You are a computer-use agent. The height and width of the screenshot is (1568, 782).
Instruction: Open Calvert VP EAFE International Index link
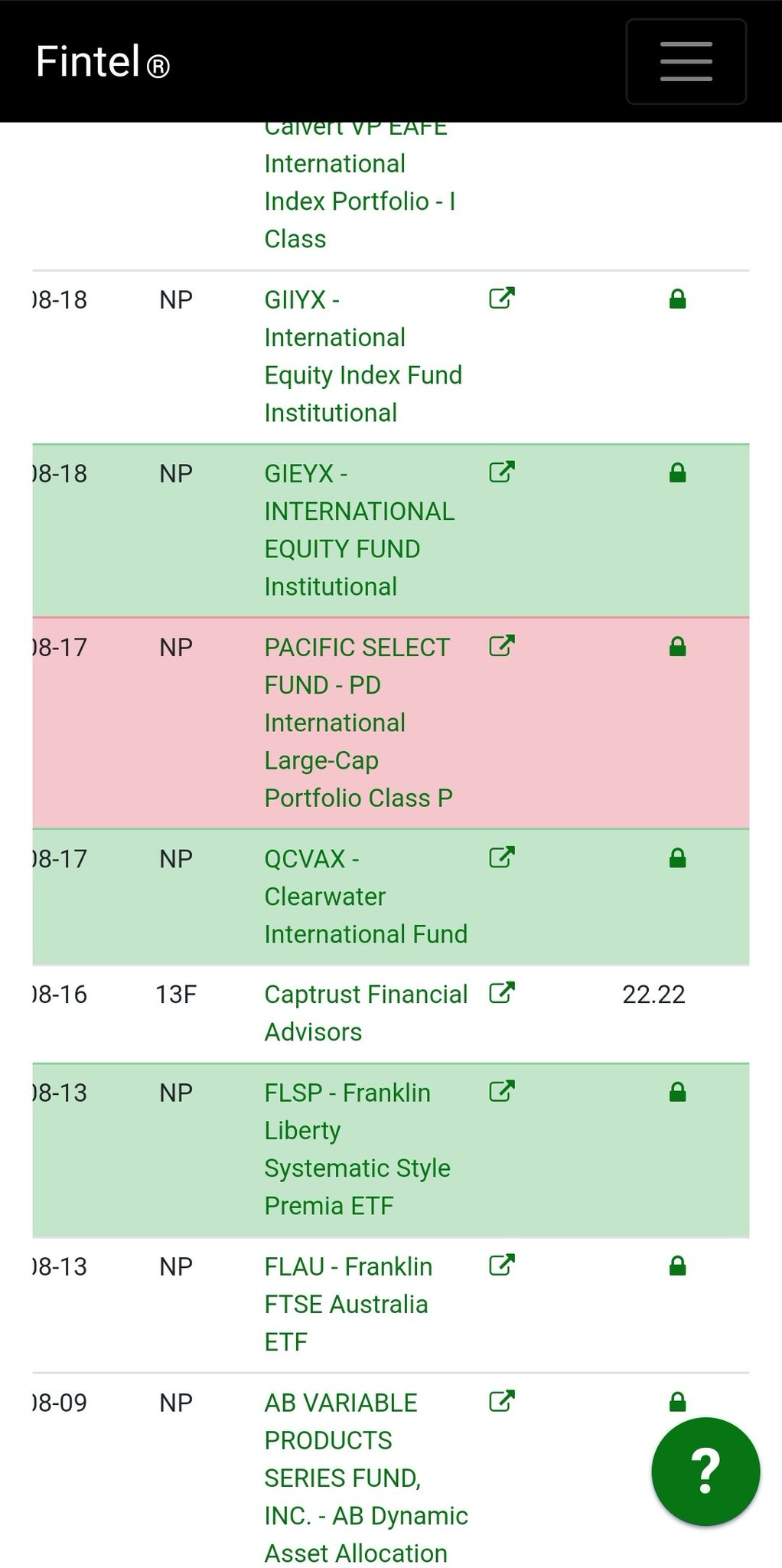[x=359, y=184]
